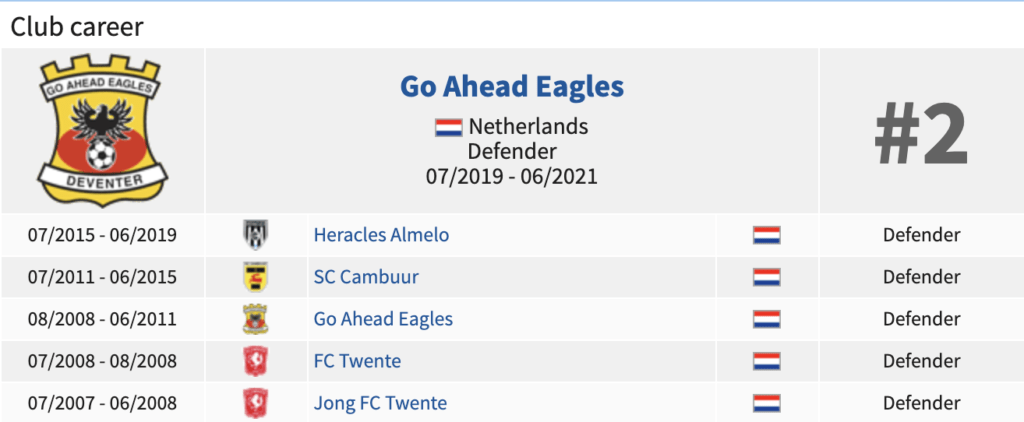1024x422 pixels.
Task: Click Netherlands flag in Jong FC Twente row
Action: coord(767,403)
